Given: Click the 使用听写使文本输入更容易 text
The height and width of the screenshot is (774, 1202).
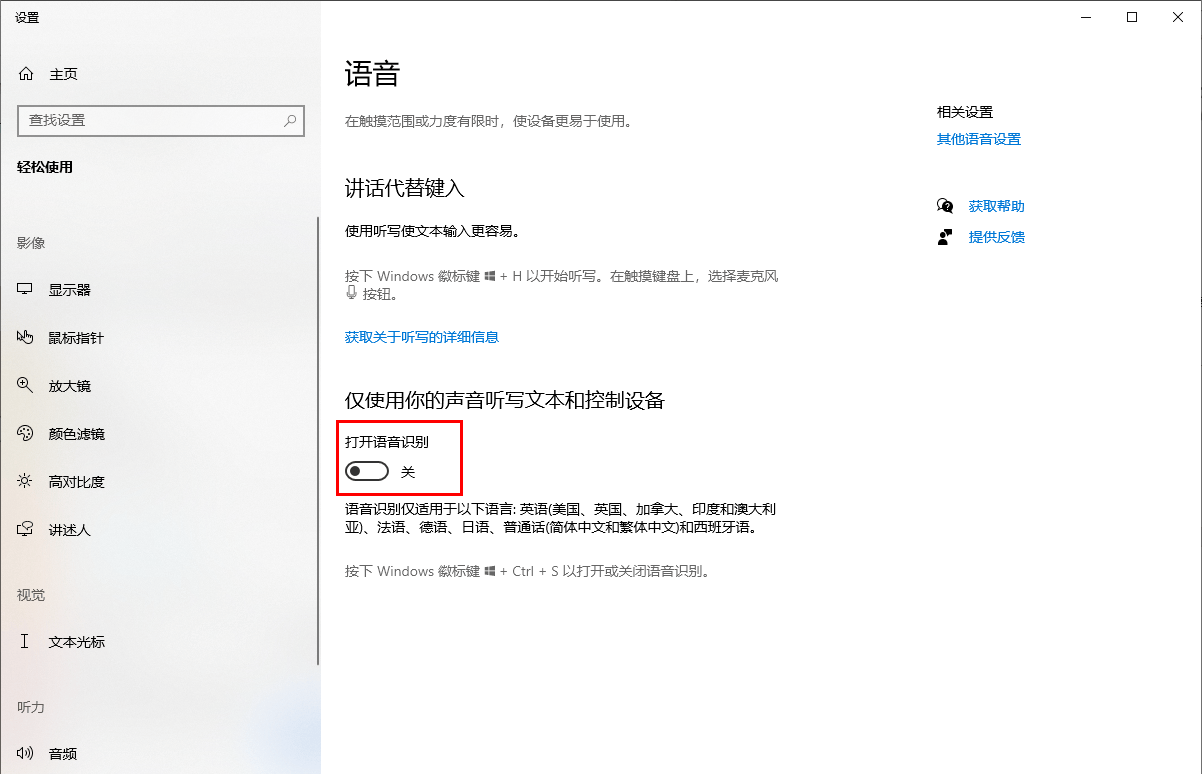Looking at the screenshot, I should [x=433, y=231].
